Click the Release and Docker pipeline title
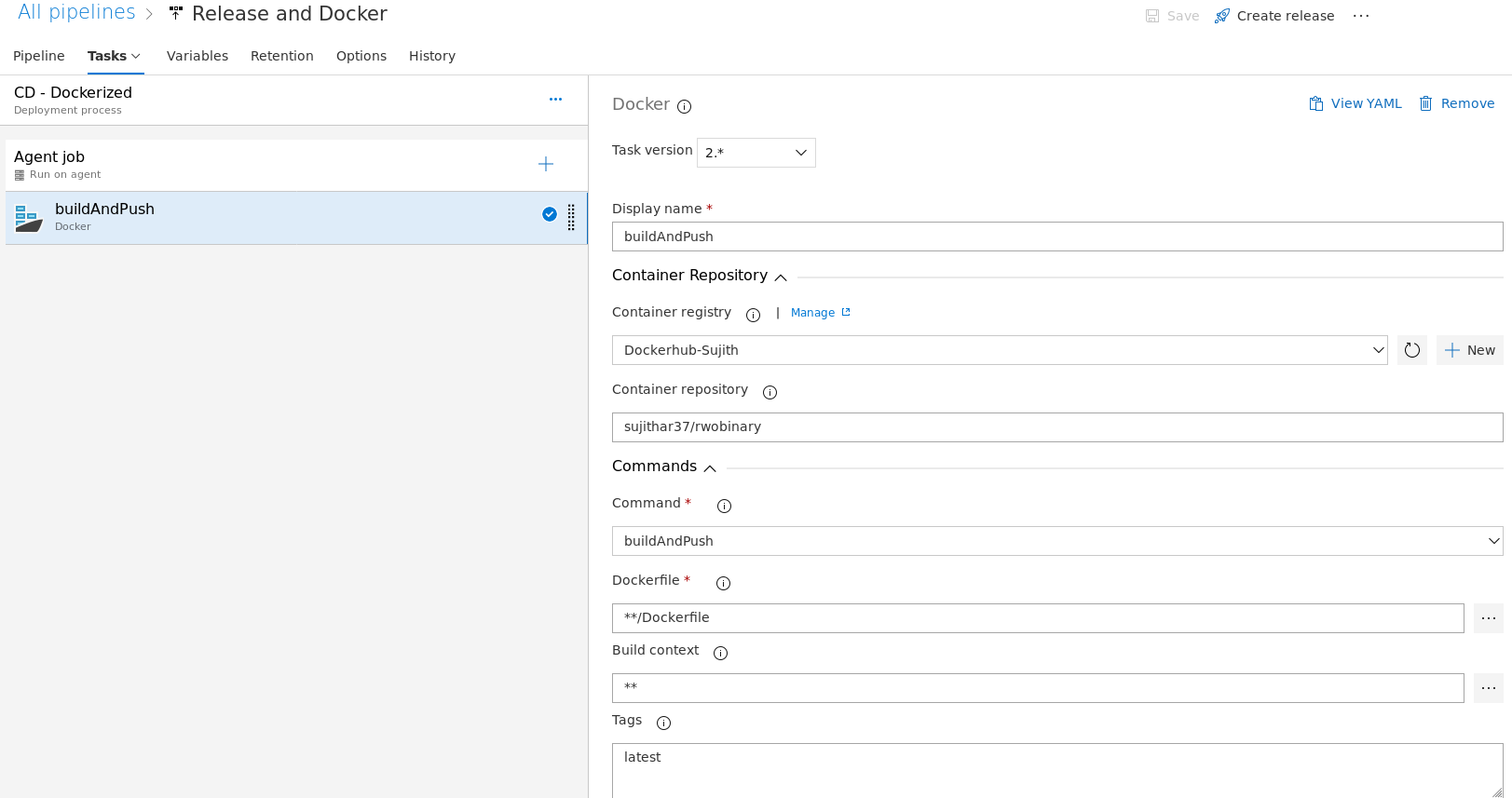Image resolution: width=1512 pixels, height=798 pixels. (290, 14)
